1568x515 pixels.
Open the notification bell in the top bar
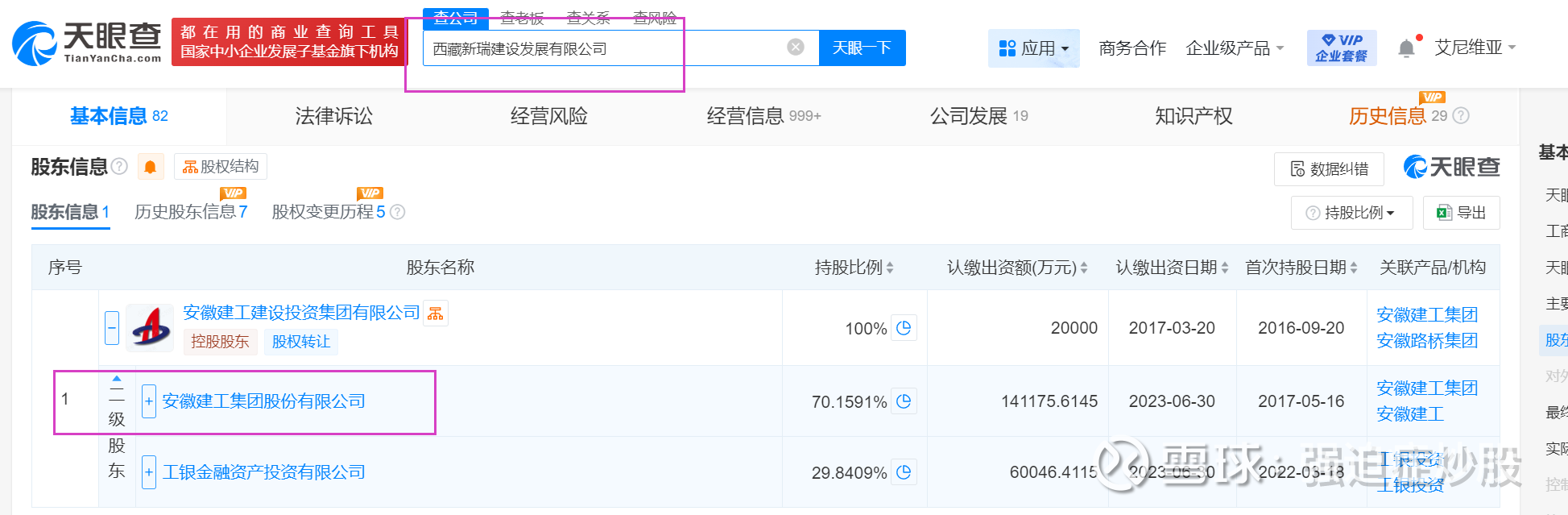coord(1406,48)
